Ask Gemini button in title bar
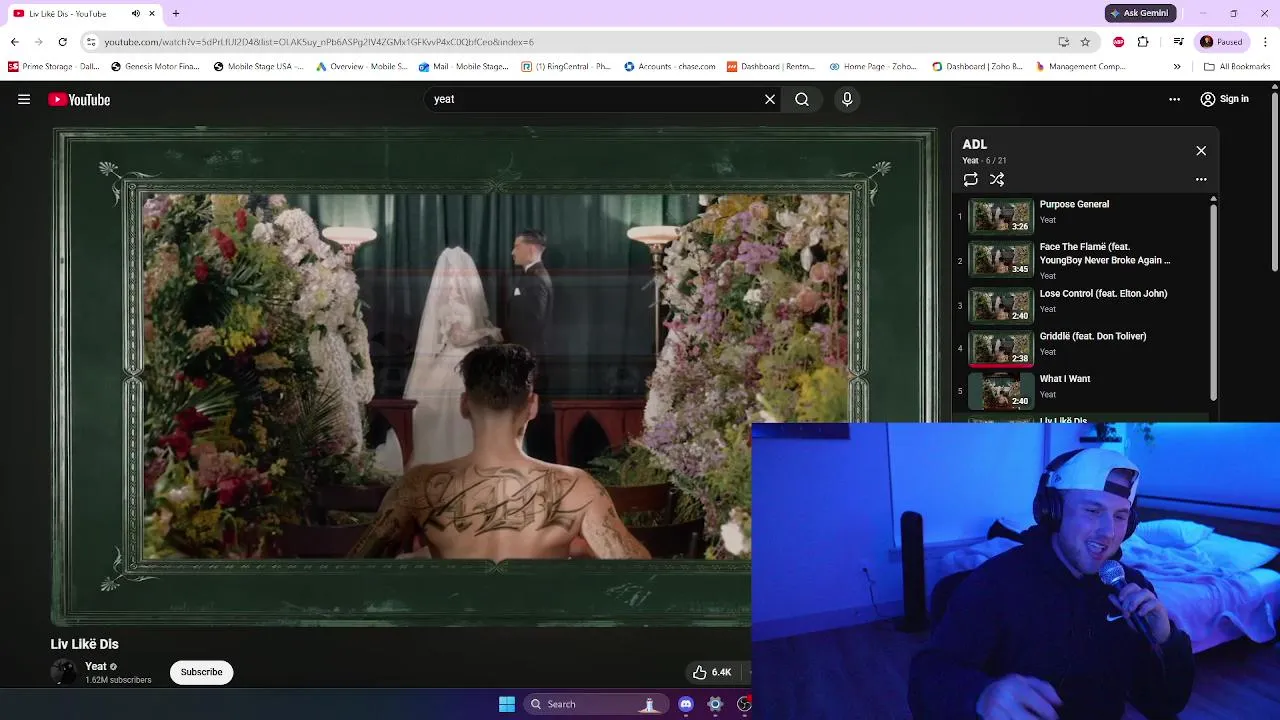 (1140, 13)
